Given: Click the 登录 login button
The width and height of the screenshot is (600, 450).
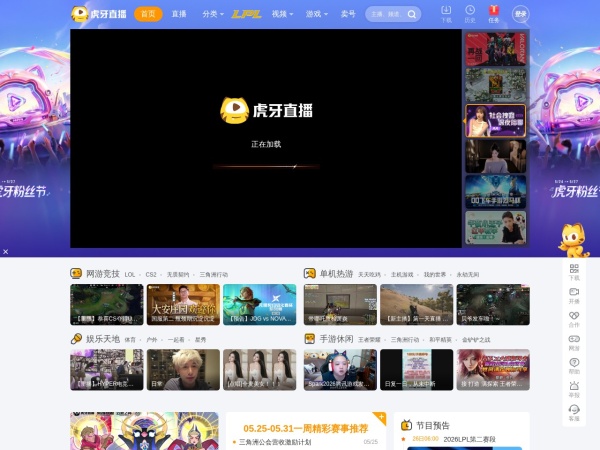Looking at the screenshot, I should [x=521, y=14].
